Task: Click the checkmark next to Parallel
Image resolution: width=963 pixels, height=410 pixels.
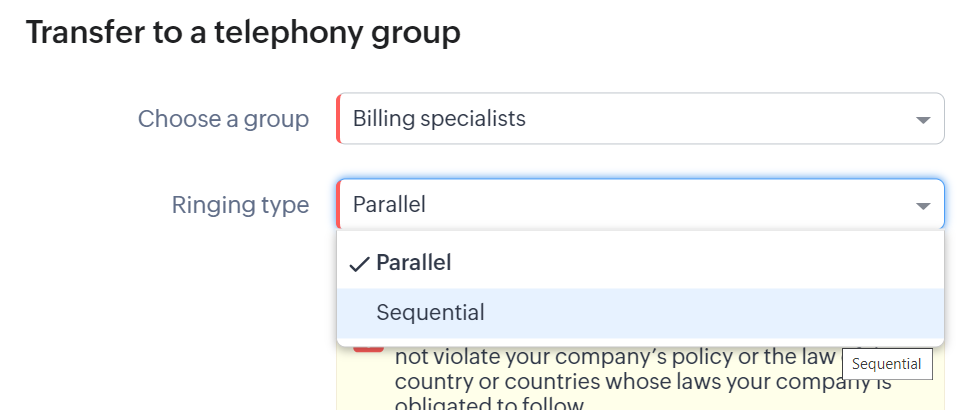Action: 359,264
